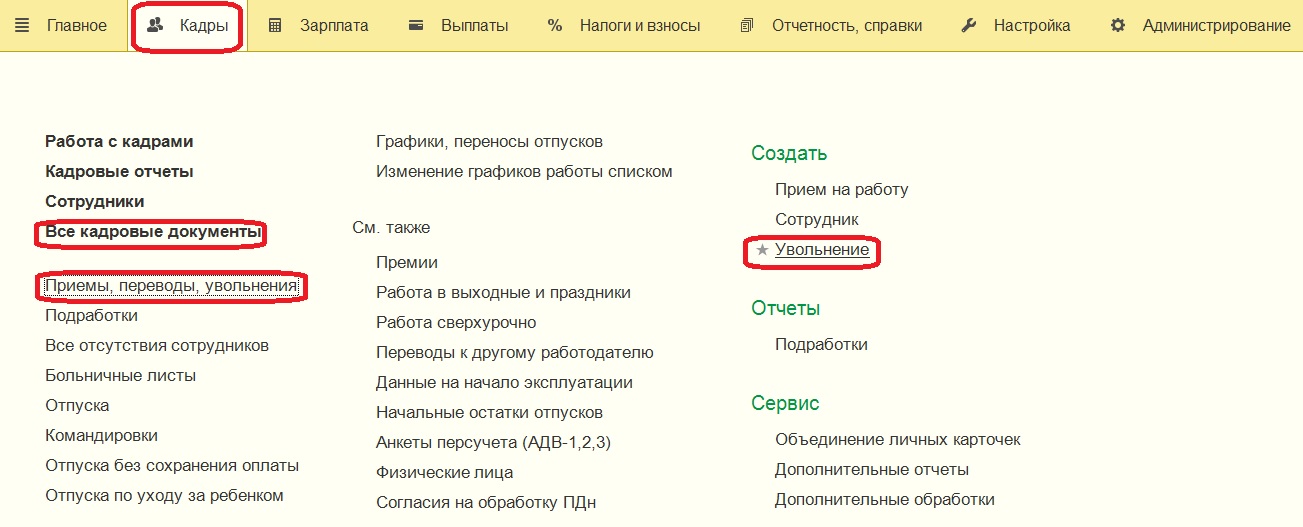Click the Сервис group heading
The width and height of the screenshot is (1303, 527).
[785, 404]
